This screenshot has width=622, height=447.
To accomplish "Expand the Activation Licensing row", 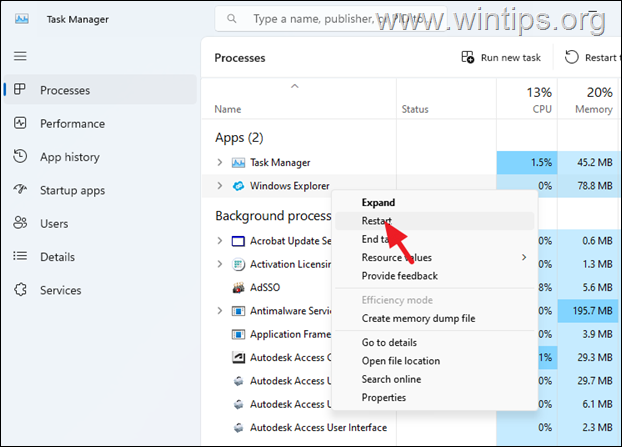I will click(220, 264).
